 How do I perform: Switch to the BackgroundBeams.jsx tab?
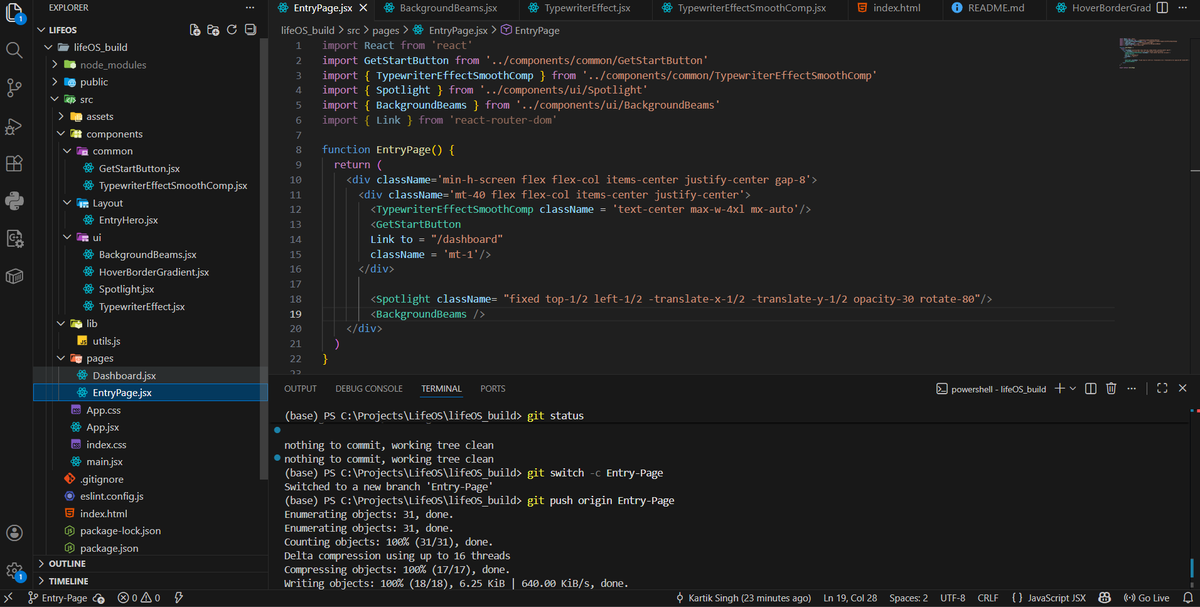pos(447,8)
